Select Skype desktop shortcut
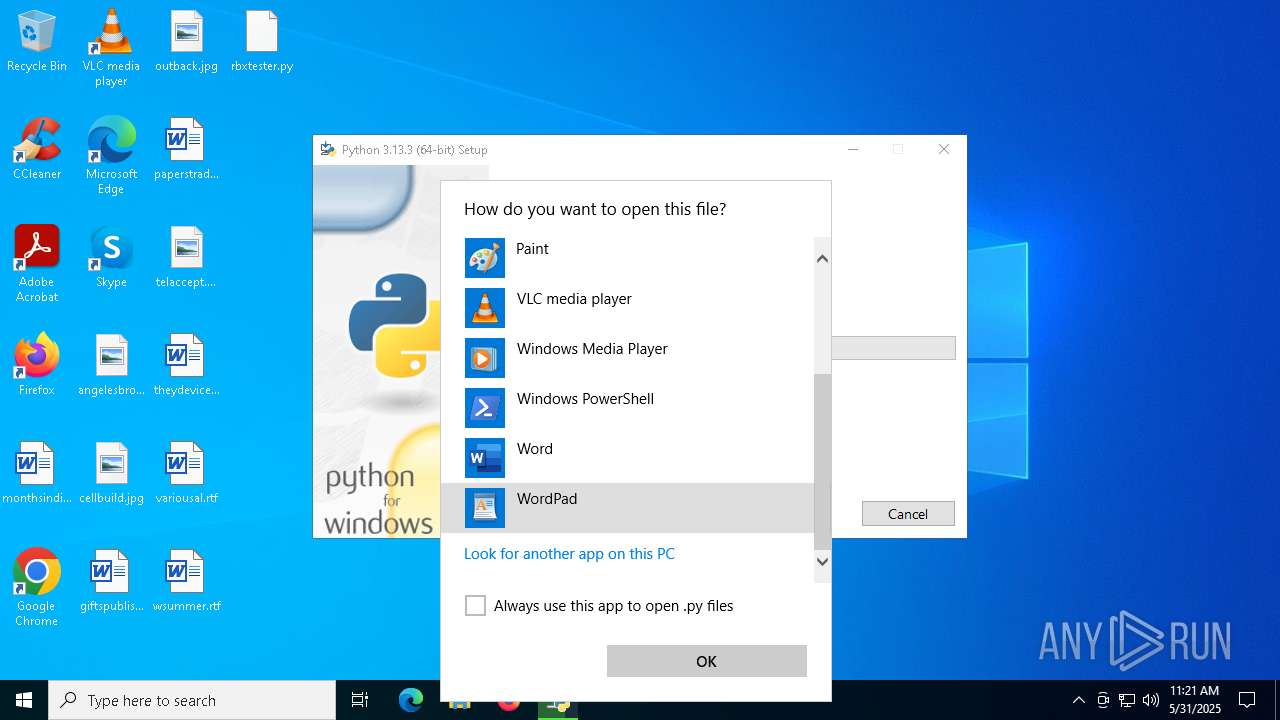This screenshot has height=720, width=1280. (111, 258)
